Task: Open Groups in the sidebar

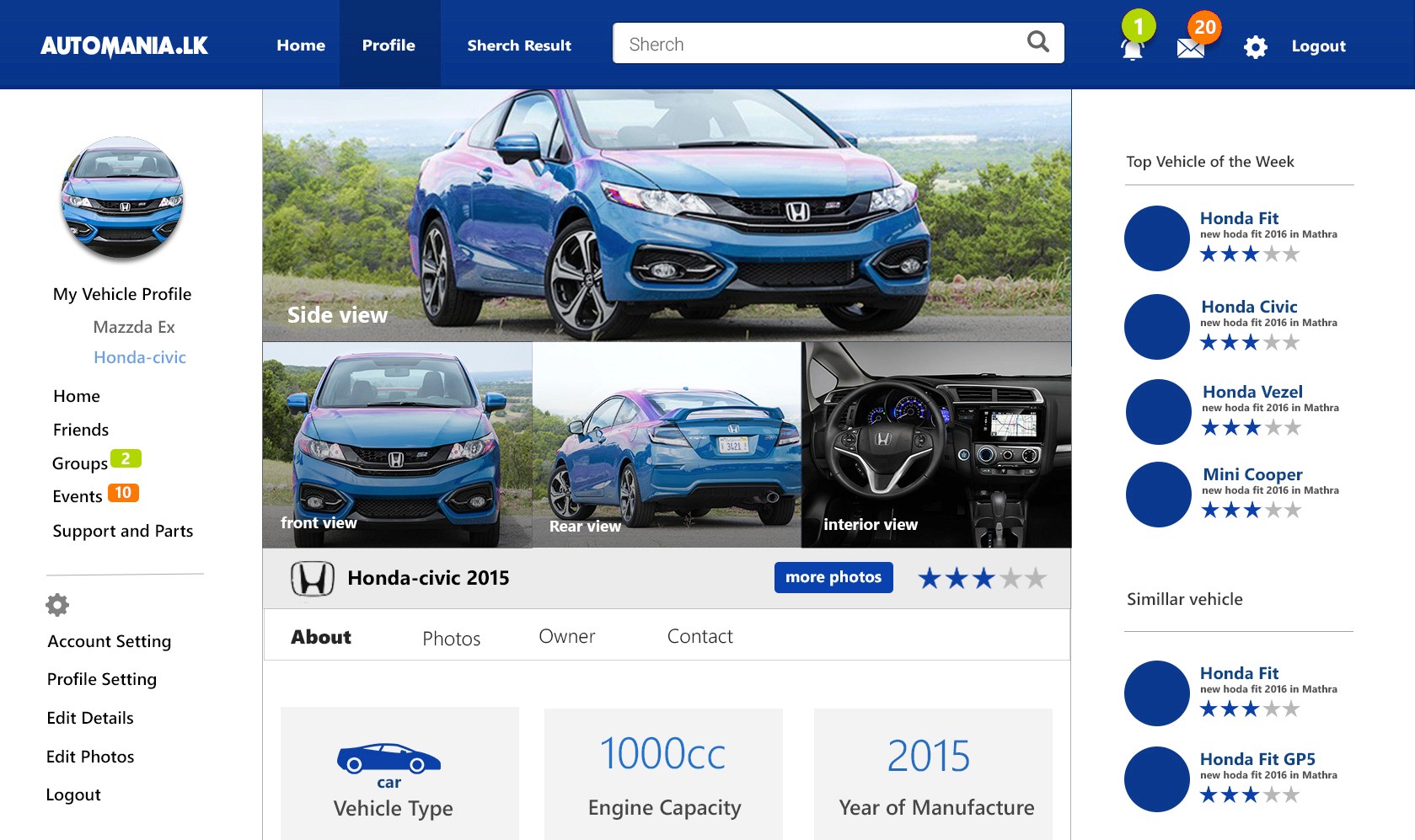Action: pos(80,463)
